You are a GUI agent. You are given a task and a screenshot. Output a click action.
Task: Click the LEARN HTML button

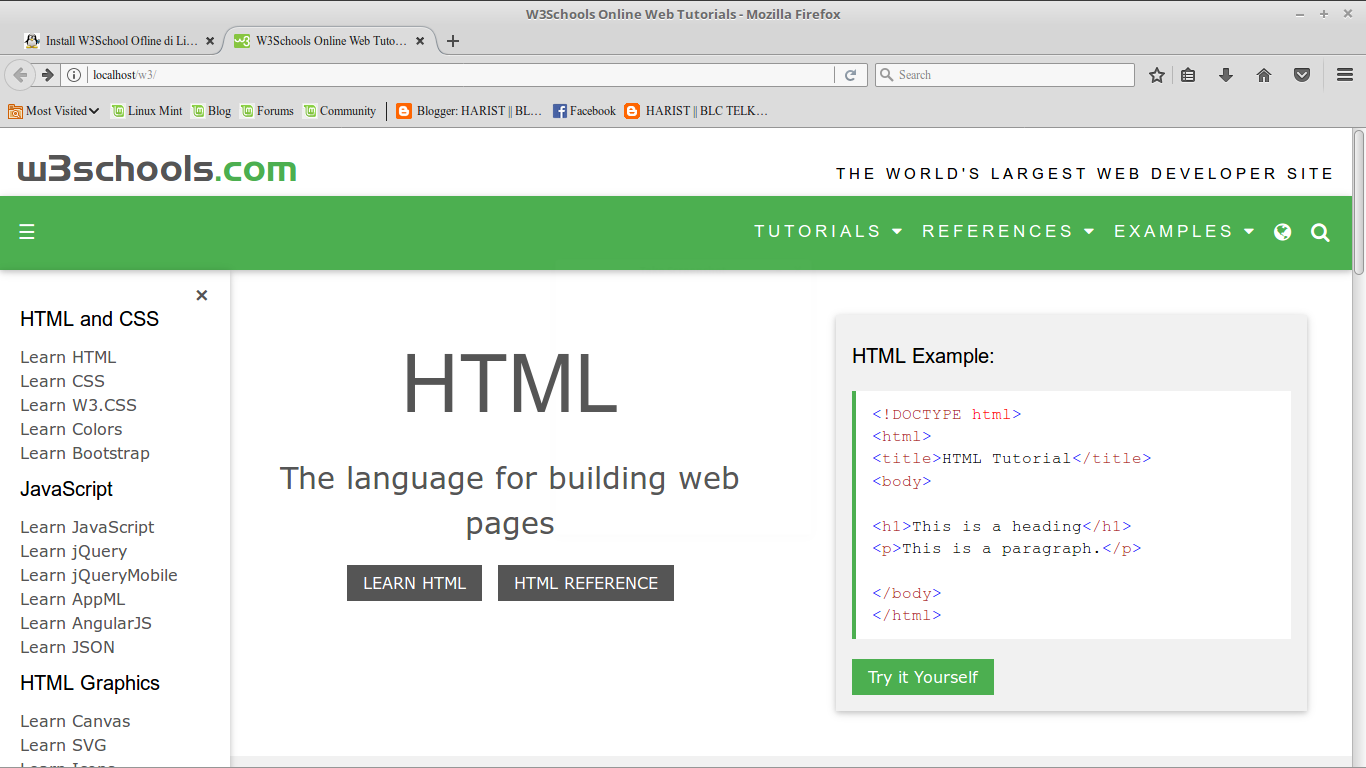[414, 583]
